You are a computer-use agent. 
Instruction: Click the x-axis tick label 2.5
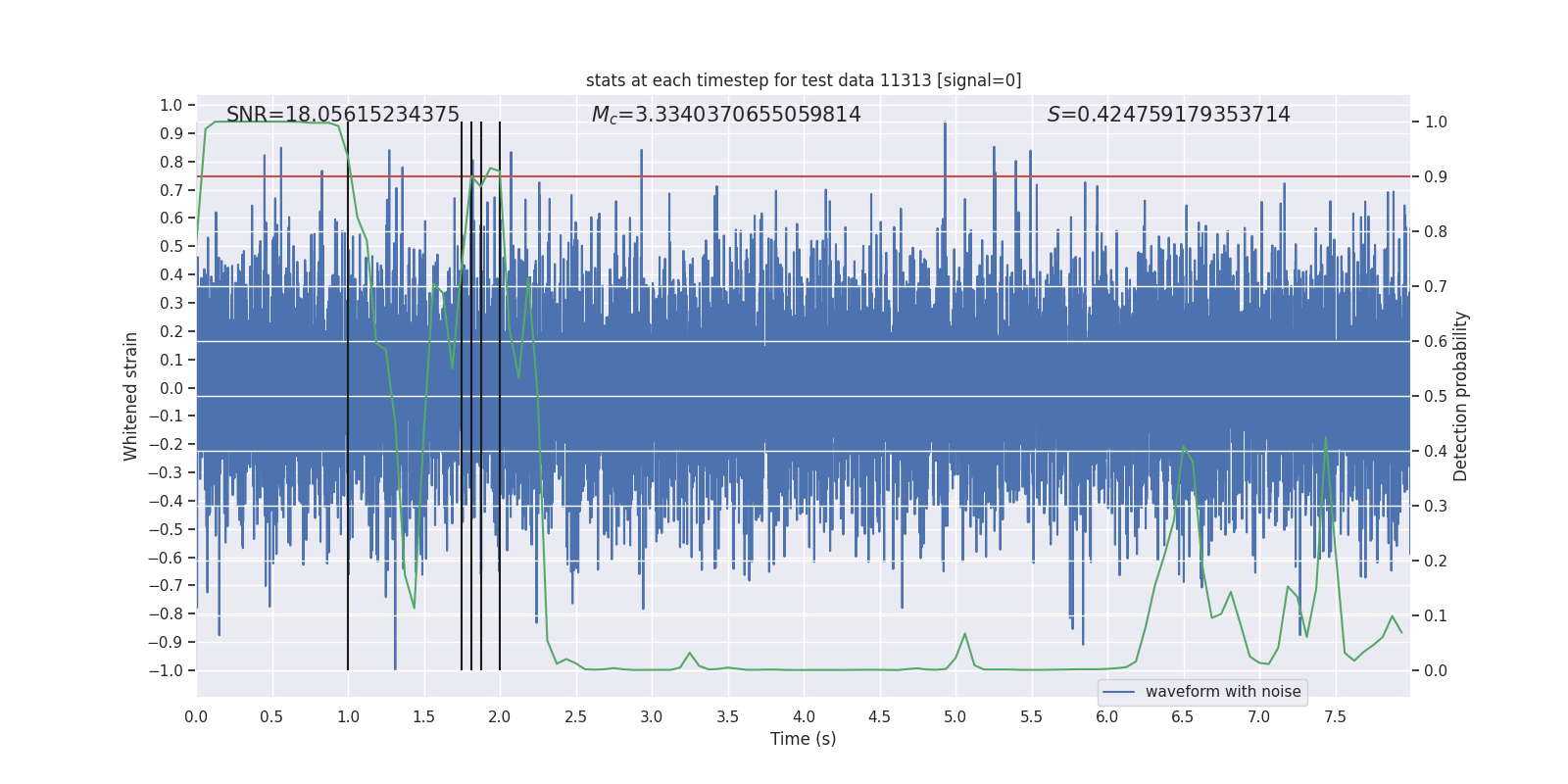[x=576, y=716]
